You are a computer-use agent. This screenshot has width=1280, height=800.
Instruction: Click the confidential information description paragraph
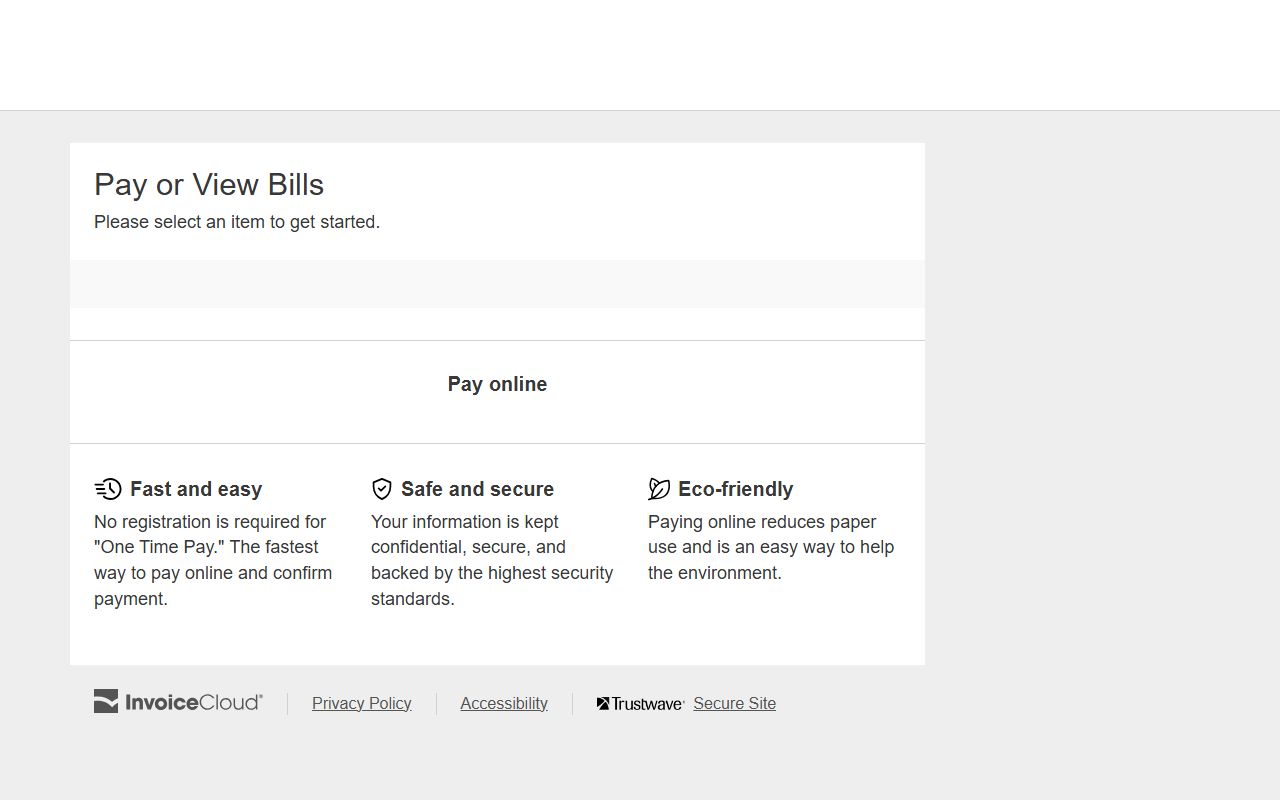491,560
